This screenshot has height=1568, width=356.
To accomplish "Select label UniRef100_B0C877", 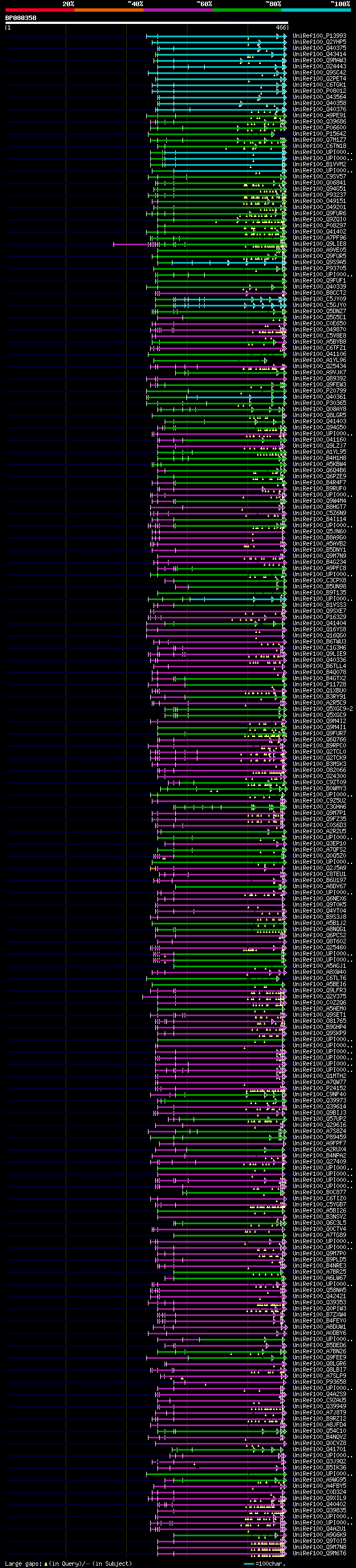I will pos(319,1192).
